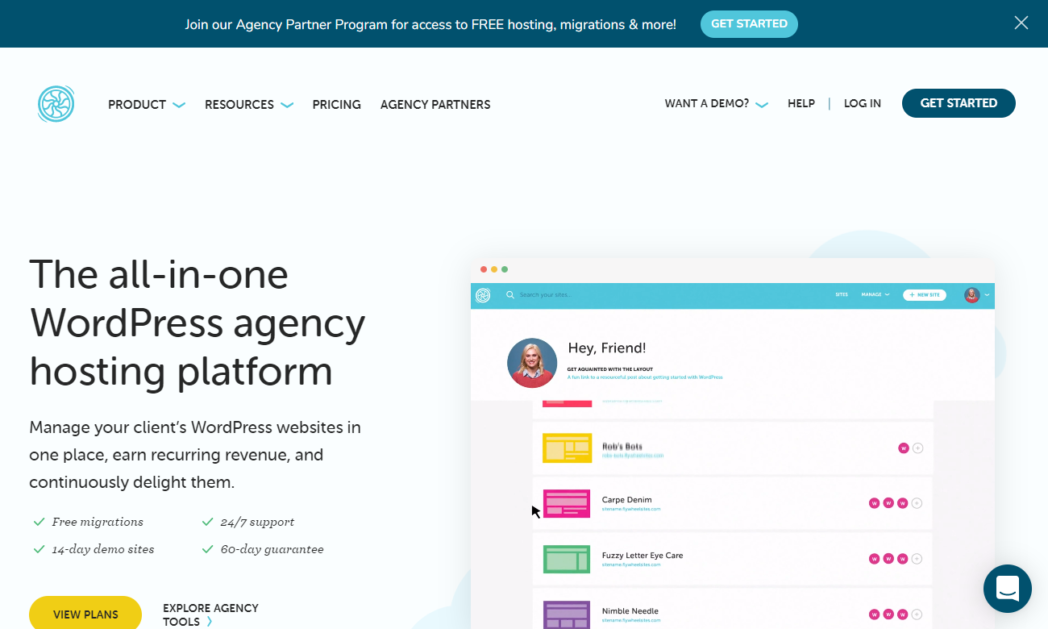This screenshot has width=1048, height=629.
Task: Expand the WANT A DEMO chevron
Action: 761,104
